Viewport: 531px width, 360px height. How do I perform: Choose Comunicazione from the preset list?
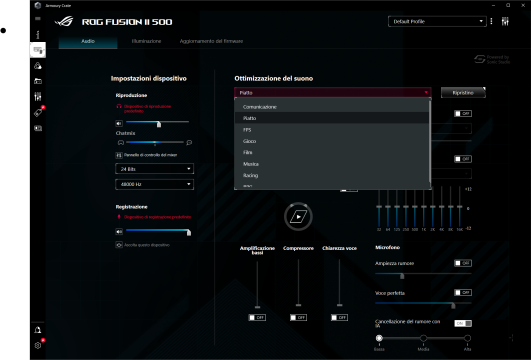tap(332, 107)
